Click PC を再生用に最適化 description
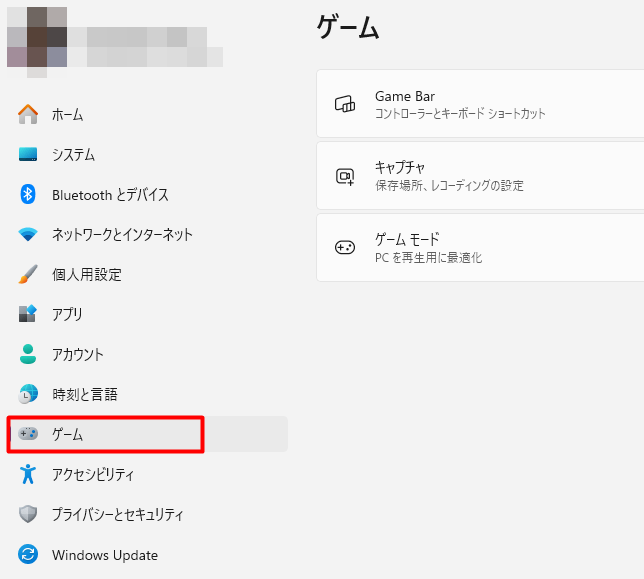644x579 pixels. click(x=428, y=257)
